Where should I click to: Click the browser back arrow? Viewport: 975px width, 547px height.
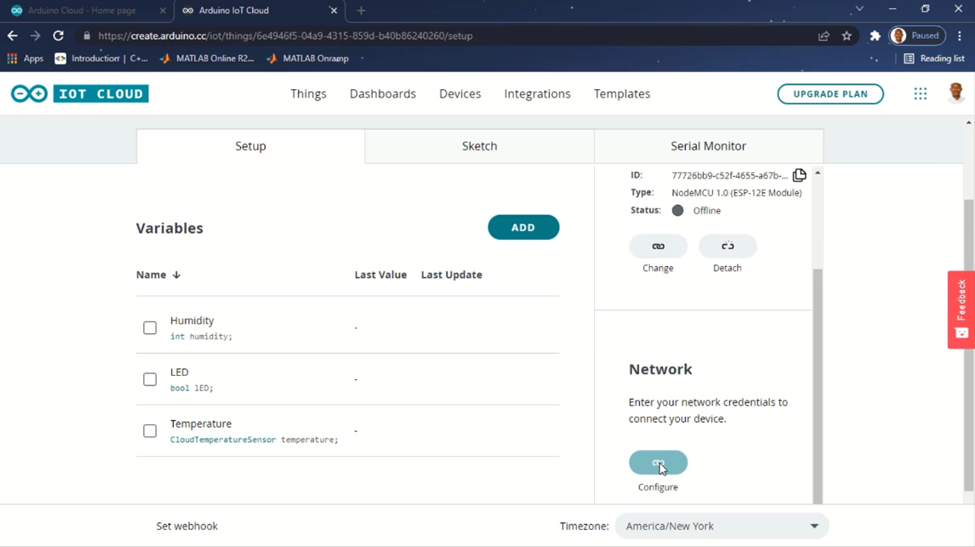tap(12, 36)
